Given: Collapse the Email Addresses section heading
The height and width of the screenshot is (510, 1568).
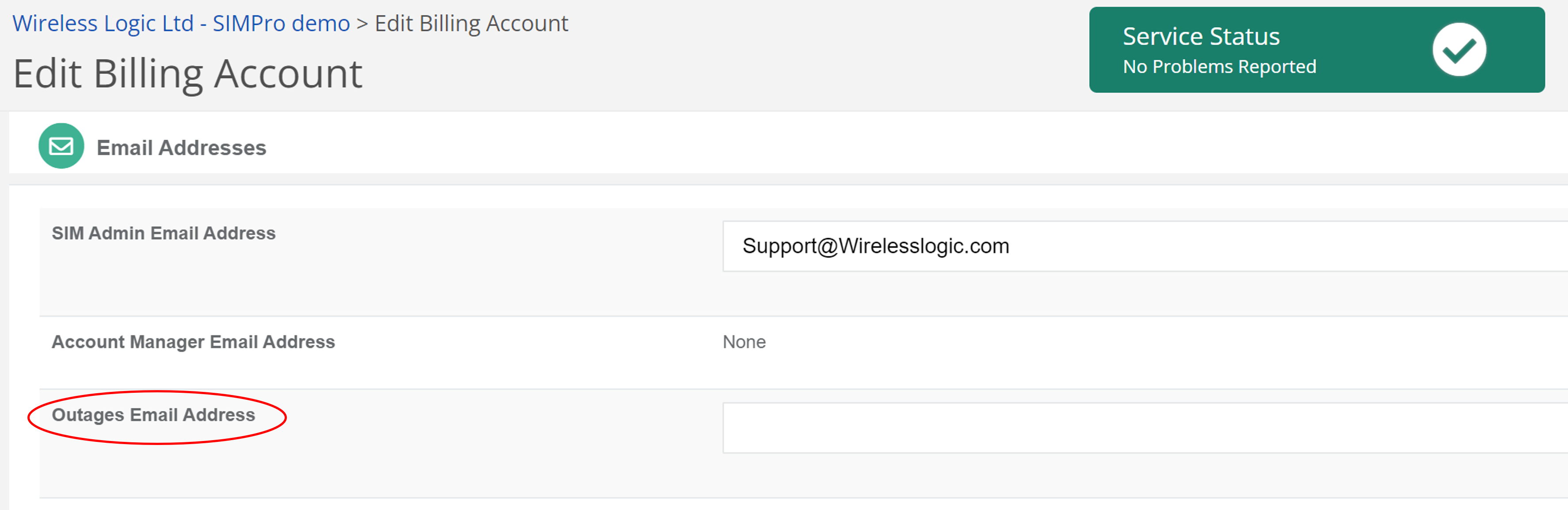Looking at the screenshot, I should pos(181,147).
